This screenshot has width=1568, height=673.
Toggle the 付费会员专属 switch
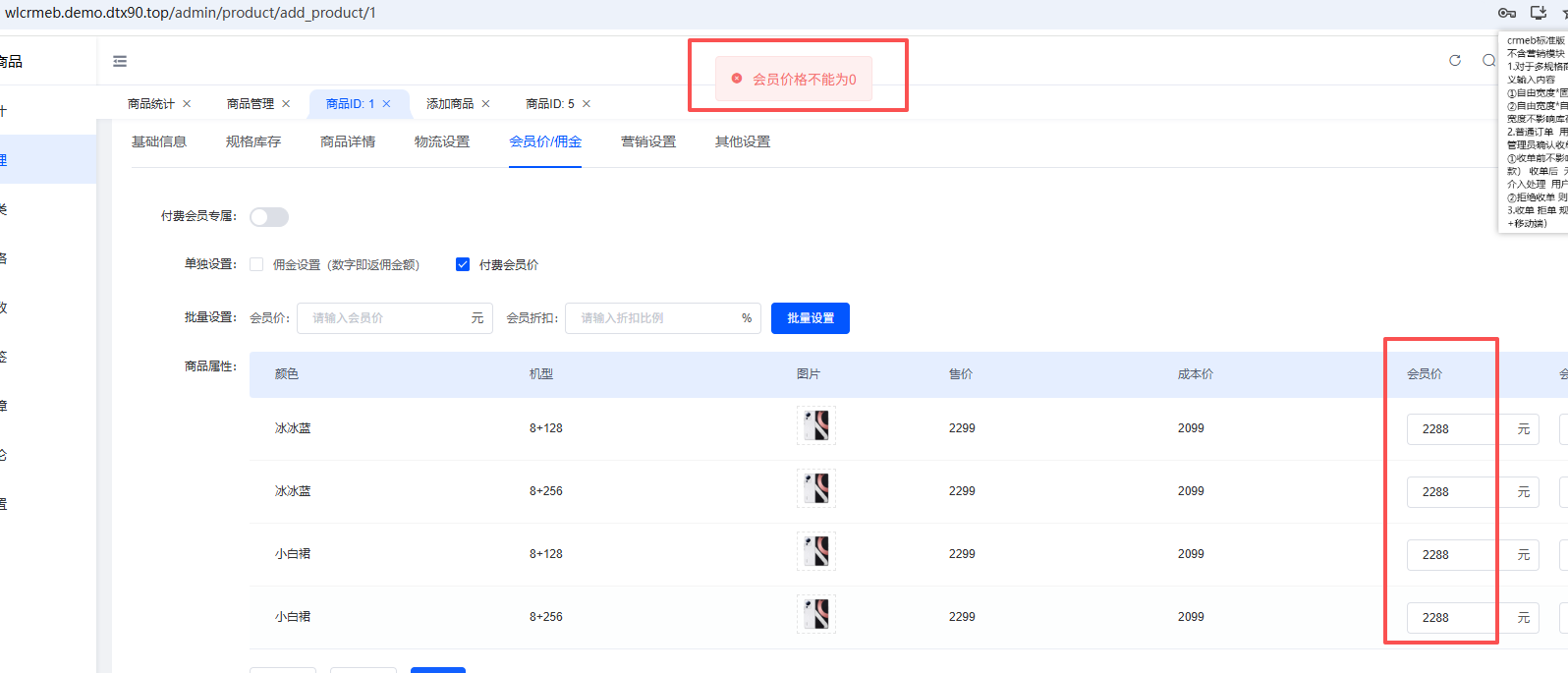269,217
